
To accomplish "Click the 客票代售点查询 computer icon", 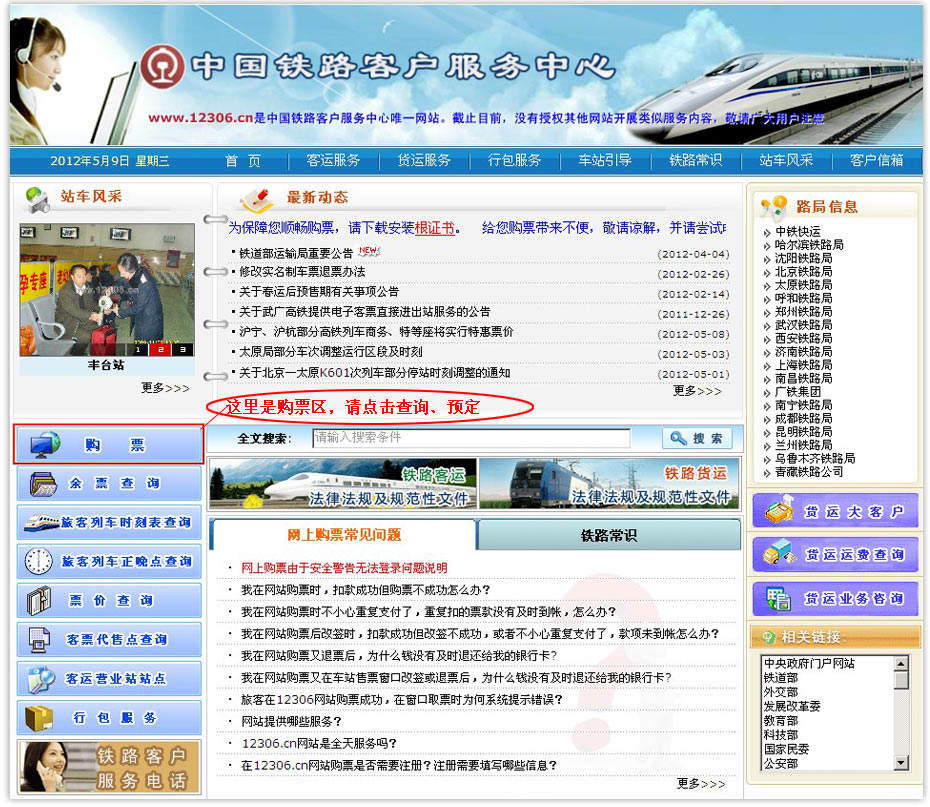I will pyautogui.click(x=39, y=640).
